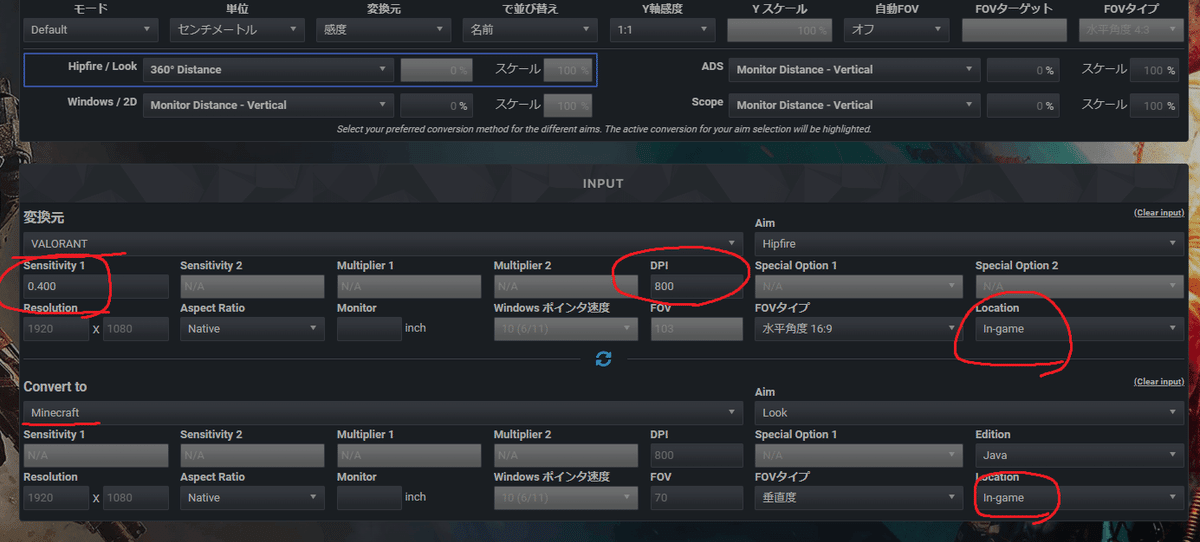Image resolution: width=1200 pixels, height=542 pixels.
Task: Click Minecraft Resolution 1080 field
Action: pos(136,497)
